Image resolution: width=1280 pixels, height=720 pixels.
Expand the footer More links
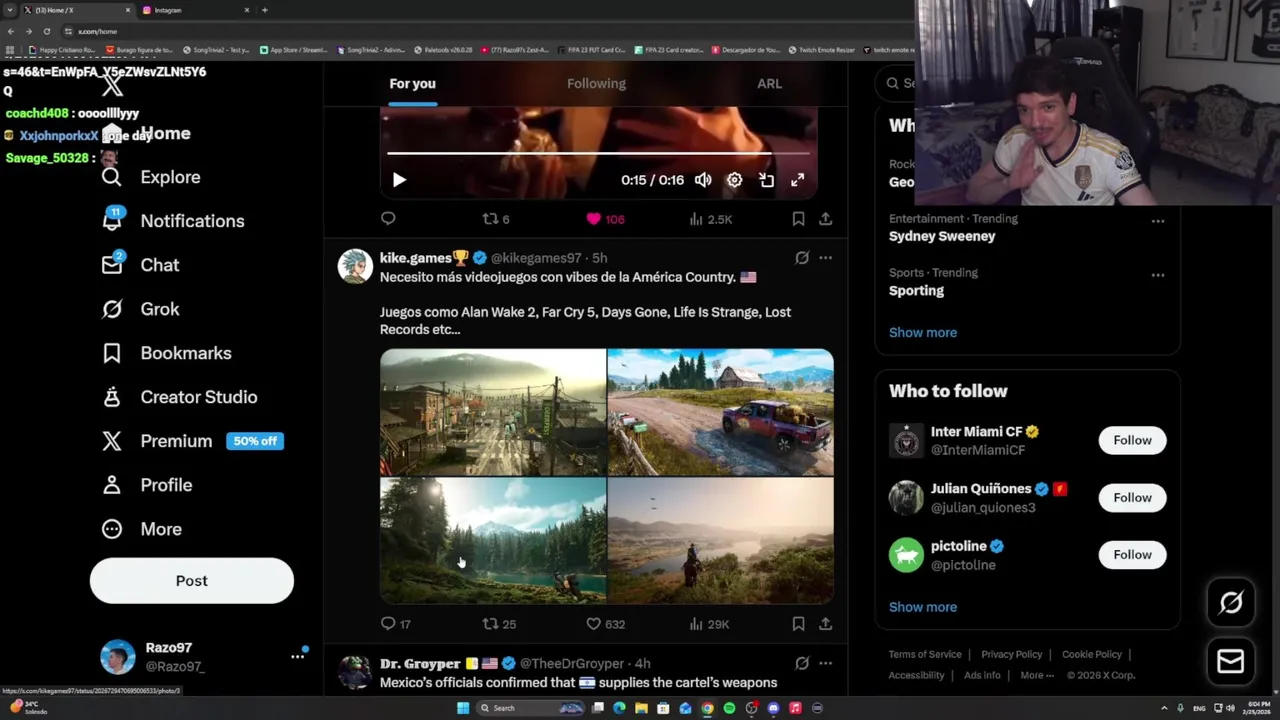(1037, 675)
